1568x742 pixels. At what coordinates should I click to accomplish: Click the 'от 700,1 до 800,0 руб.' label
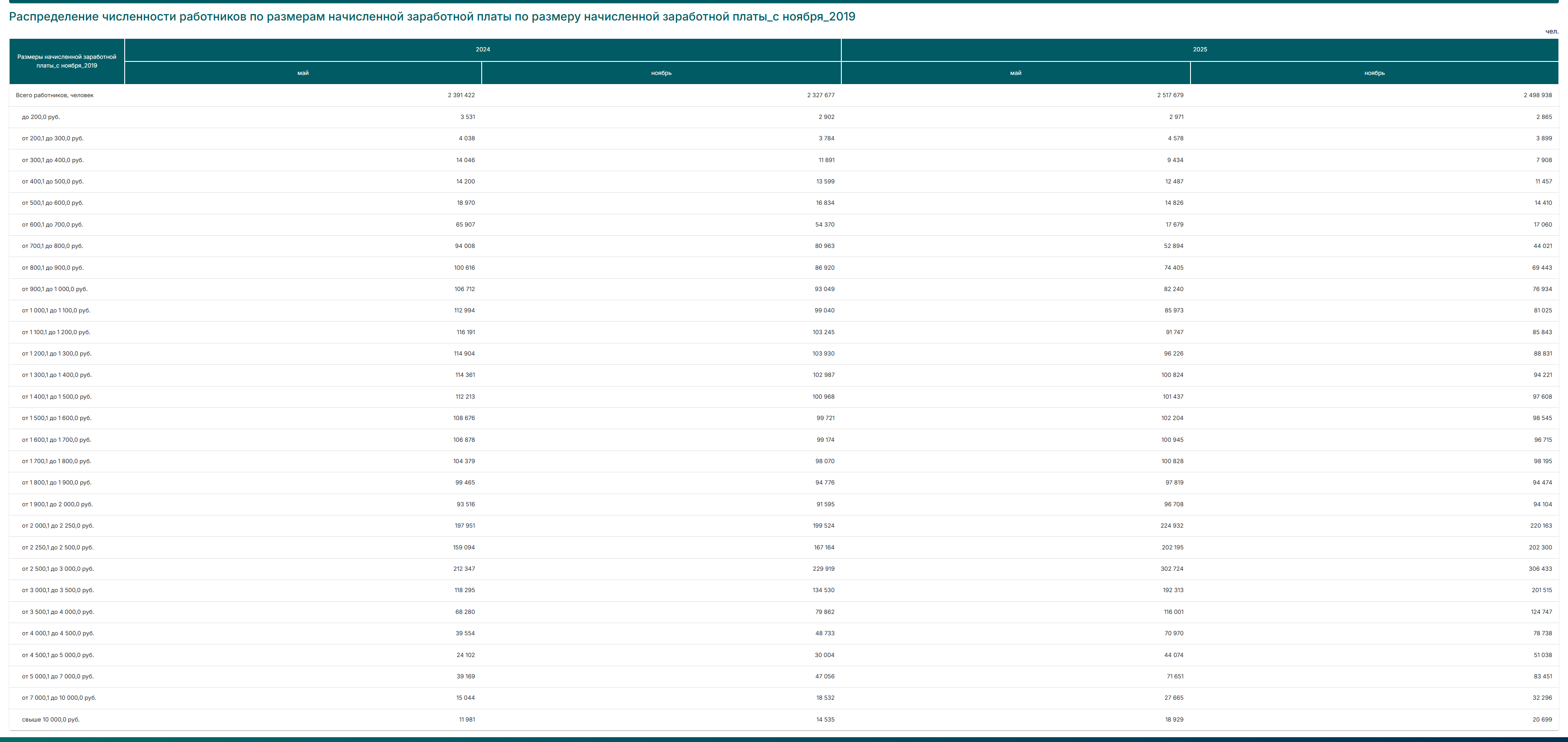pyautogui.click(x=52, y=246)
